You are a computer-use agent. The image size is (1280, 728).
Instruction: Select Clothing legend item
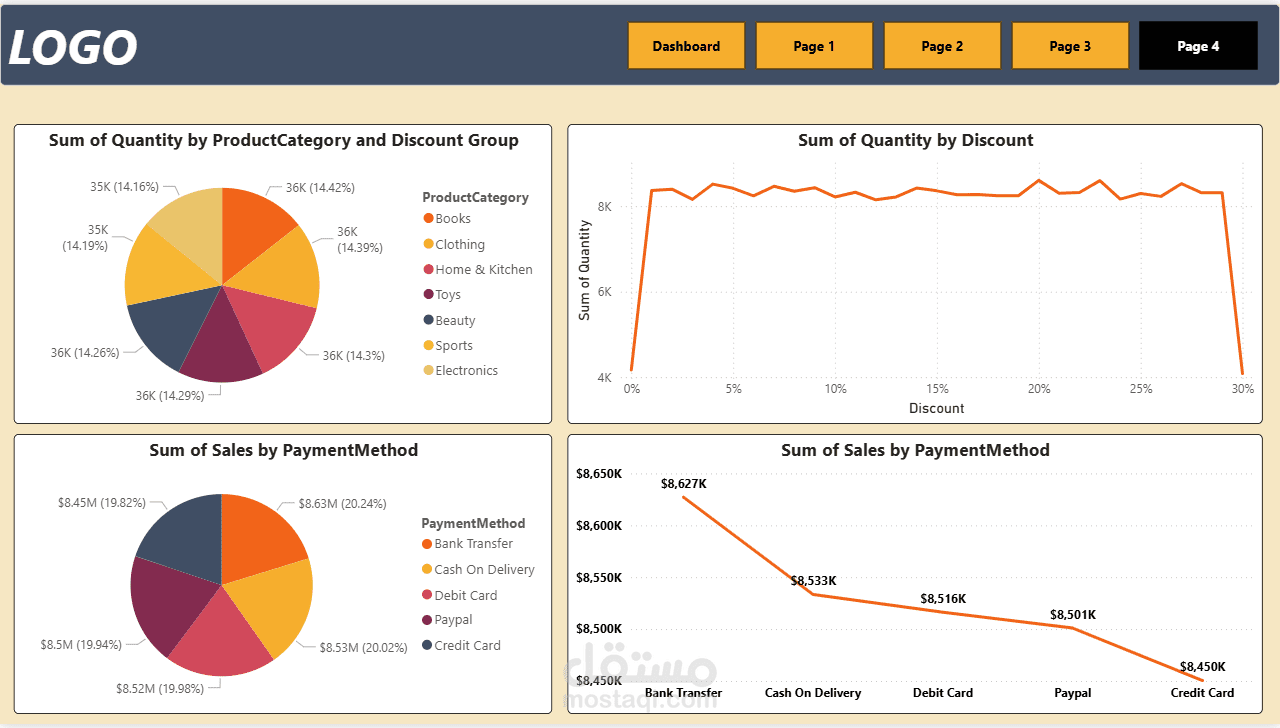[x=454, y=244]
